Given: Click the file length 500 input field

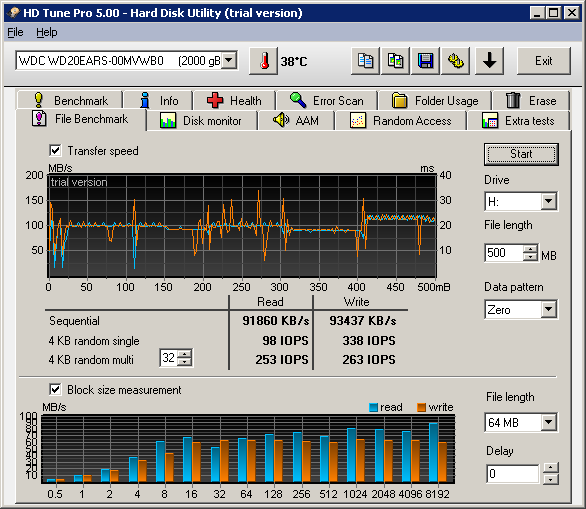Looking at the screenshot, I should [504, 253].
